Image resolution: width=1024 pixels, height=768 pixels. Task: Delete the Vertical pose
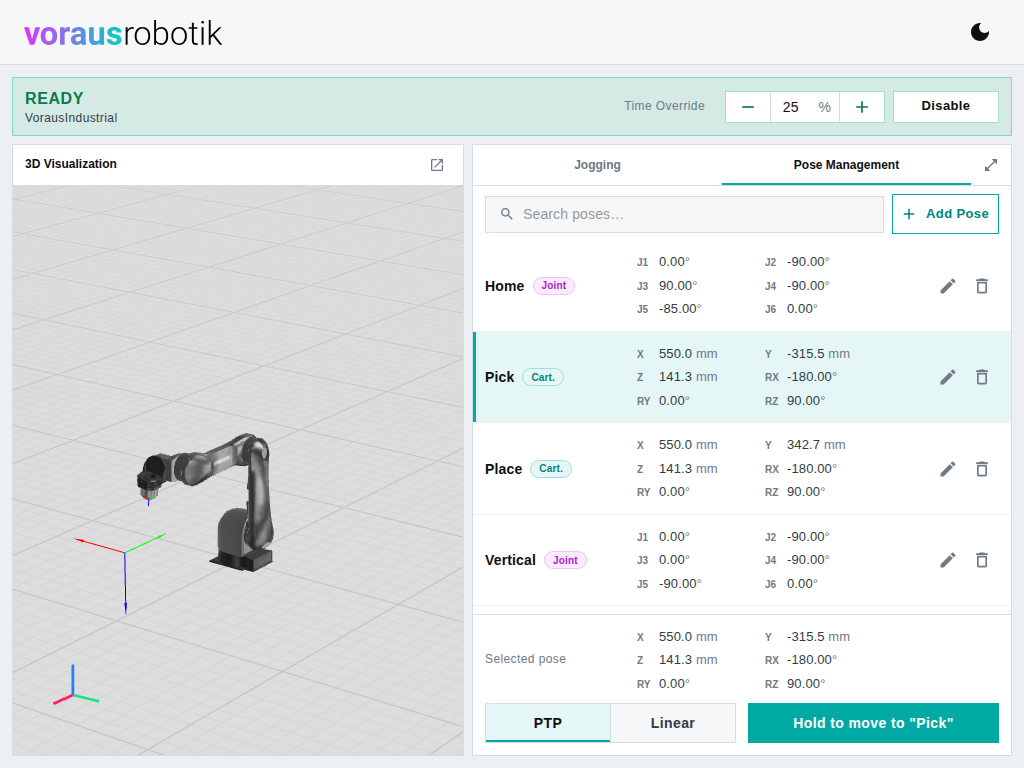pyautogui.click(x=982, y=560)
